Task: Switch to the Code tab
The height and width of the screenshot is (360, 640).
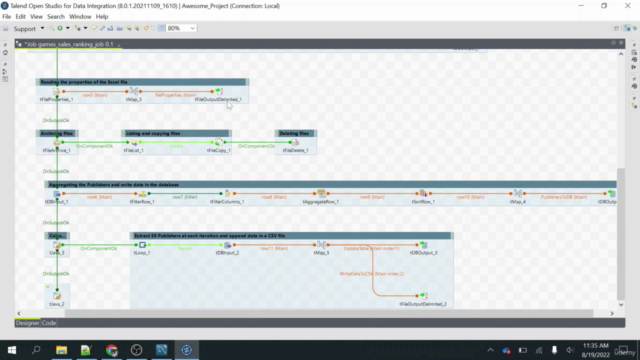Action: pyautogui.click(x=49, y=323)
